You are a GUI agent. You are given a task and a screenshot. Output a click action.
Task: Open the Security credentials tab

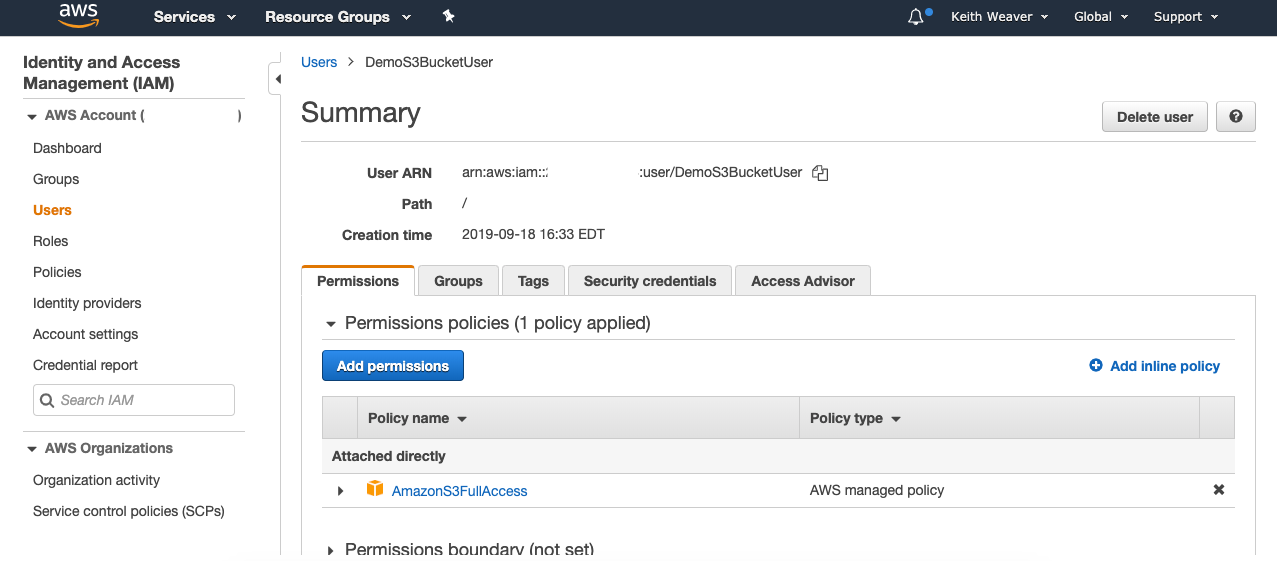coord(650,281)
